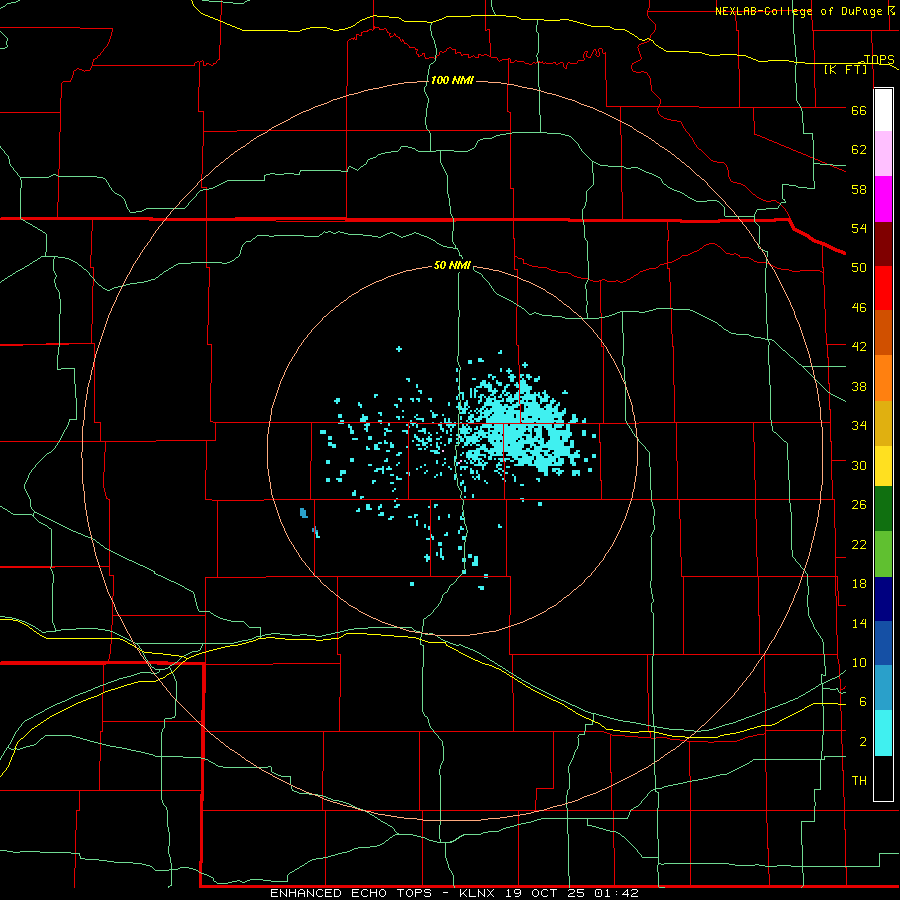Click the 66 value on legend scale
Screen dimensions: 900x900
point(859,110)
